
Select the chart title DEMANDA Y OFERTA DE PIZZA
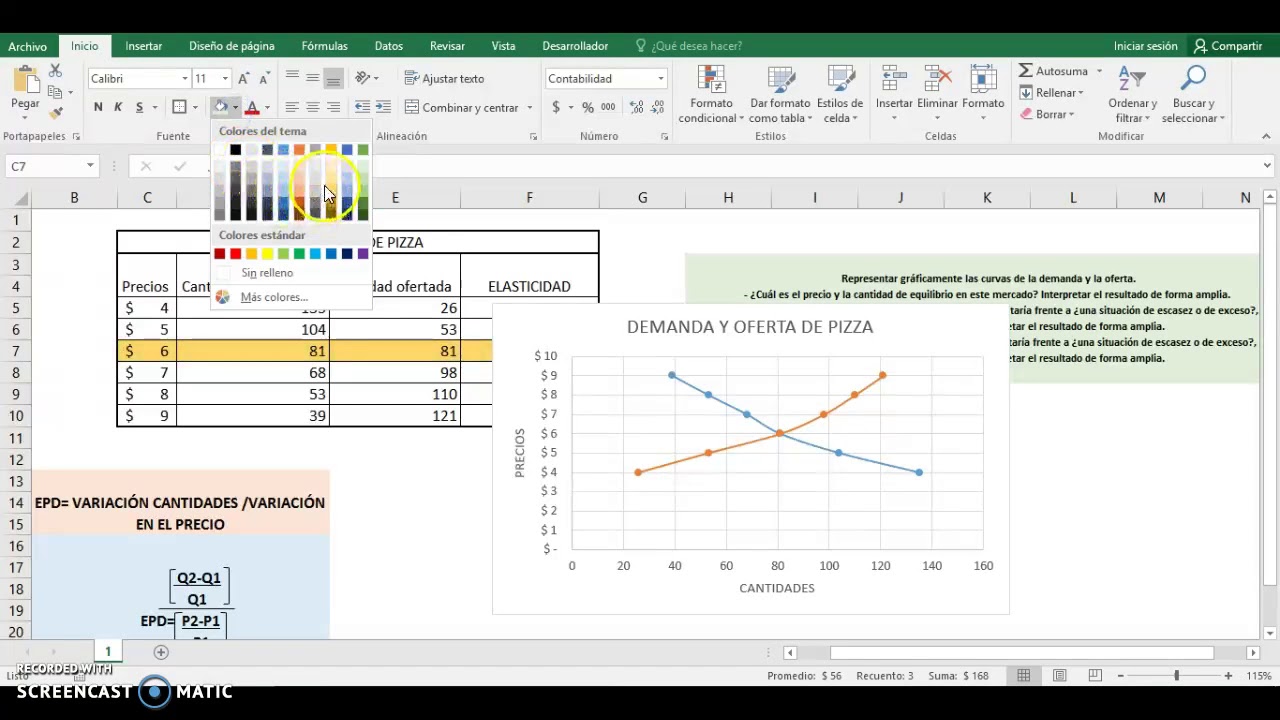pos(750,327)
